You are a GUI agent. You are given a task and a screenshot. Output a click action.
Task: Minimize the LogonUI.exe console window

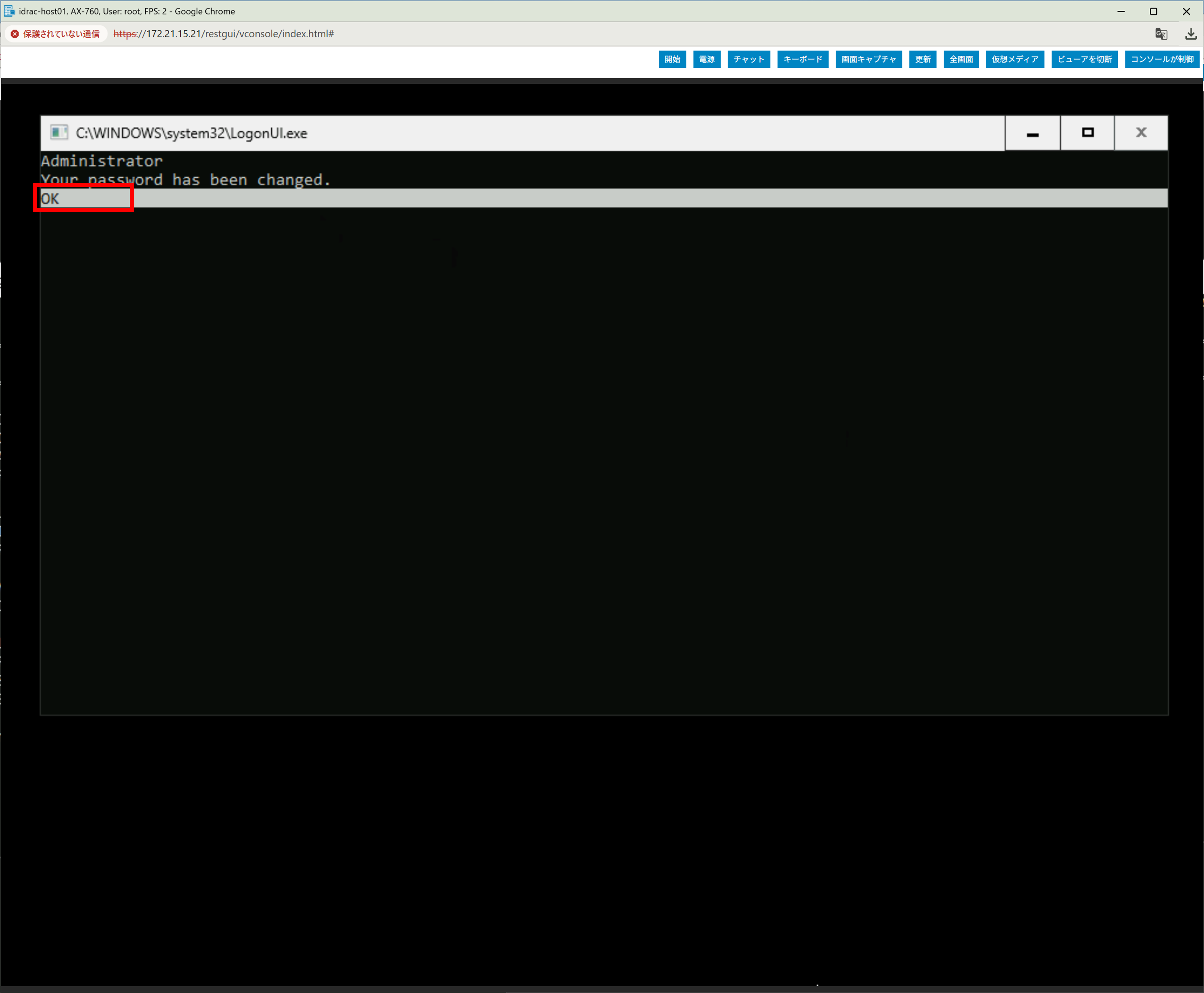click(x=1032, y=133)
